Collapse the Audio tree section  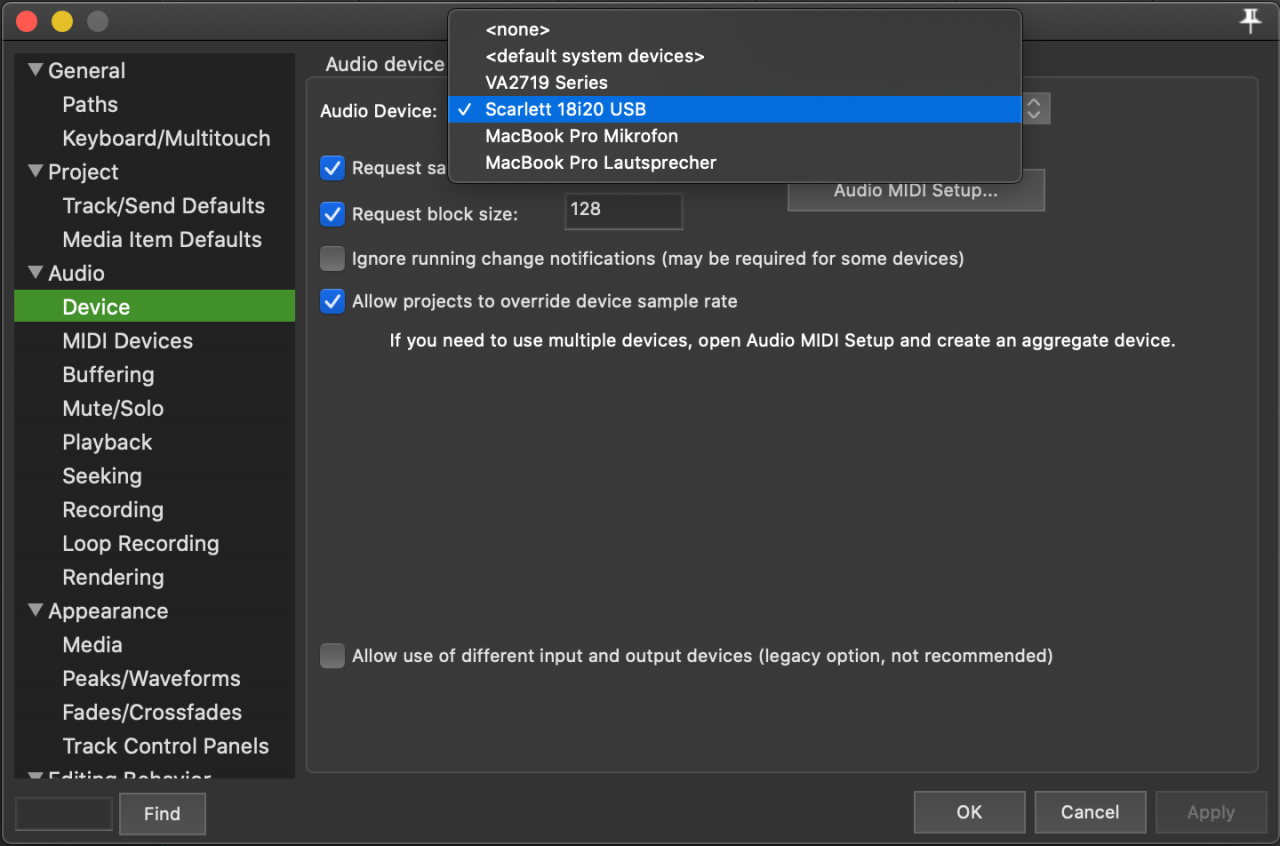pos(36,272)
